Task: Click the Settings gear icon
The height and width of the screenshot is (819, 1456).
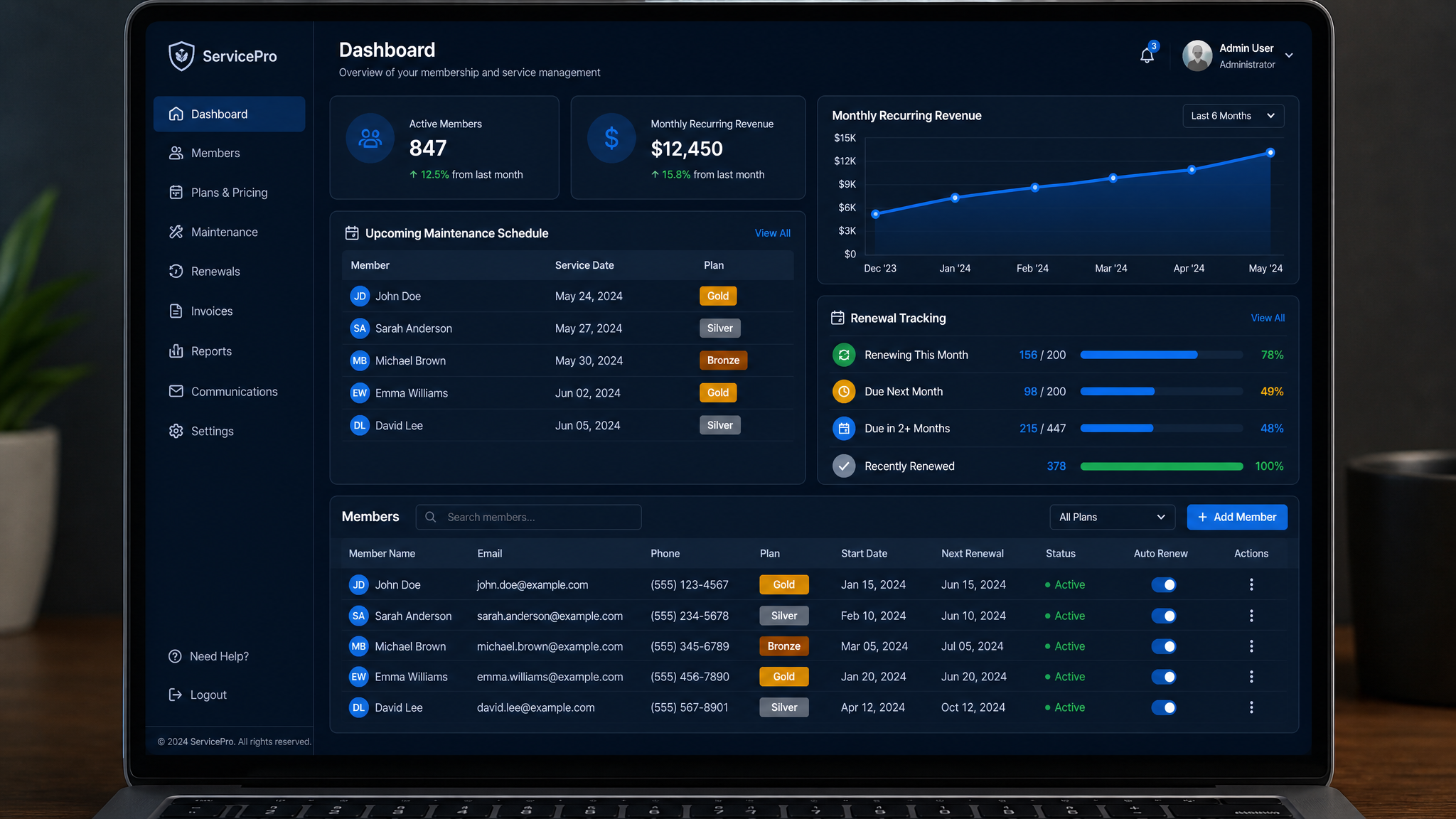Action: (176, 431)
